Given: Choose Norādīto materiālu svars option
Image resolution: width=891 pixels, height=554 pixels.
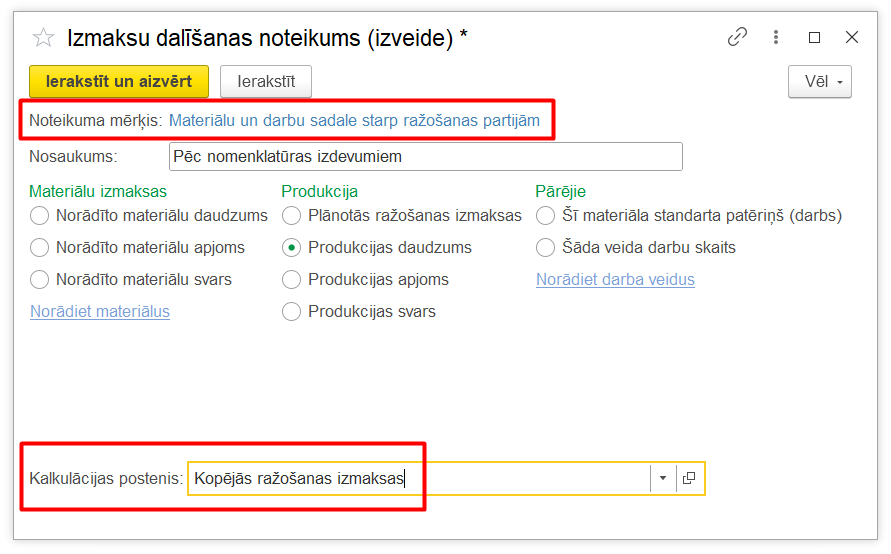Looking at the screenshot, I should pyautogui.click(x=40, y=280).
